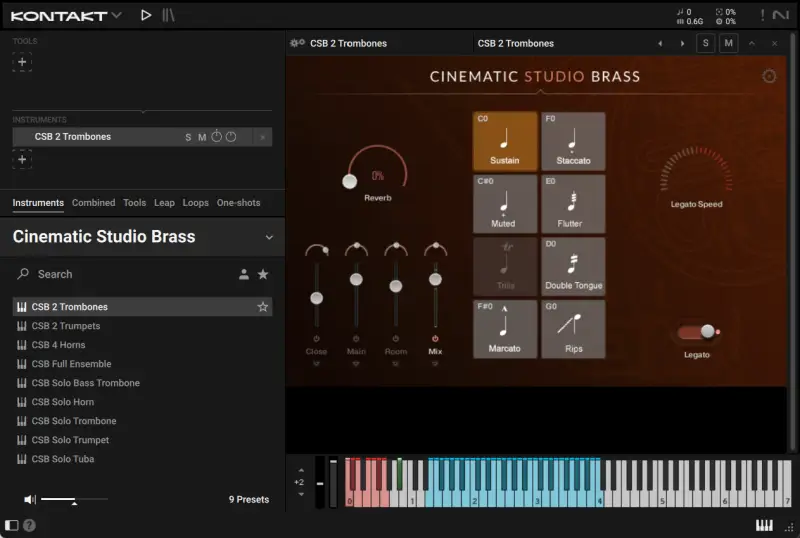Click the preset Search field
The image size is (800, 538).
tap(122, 274)
